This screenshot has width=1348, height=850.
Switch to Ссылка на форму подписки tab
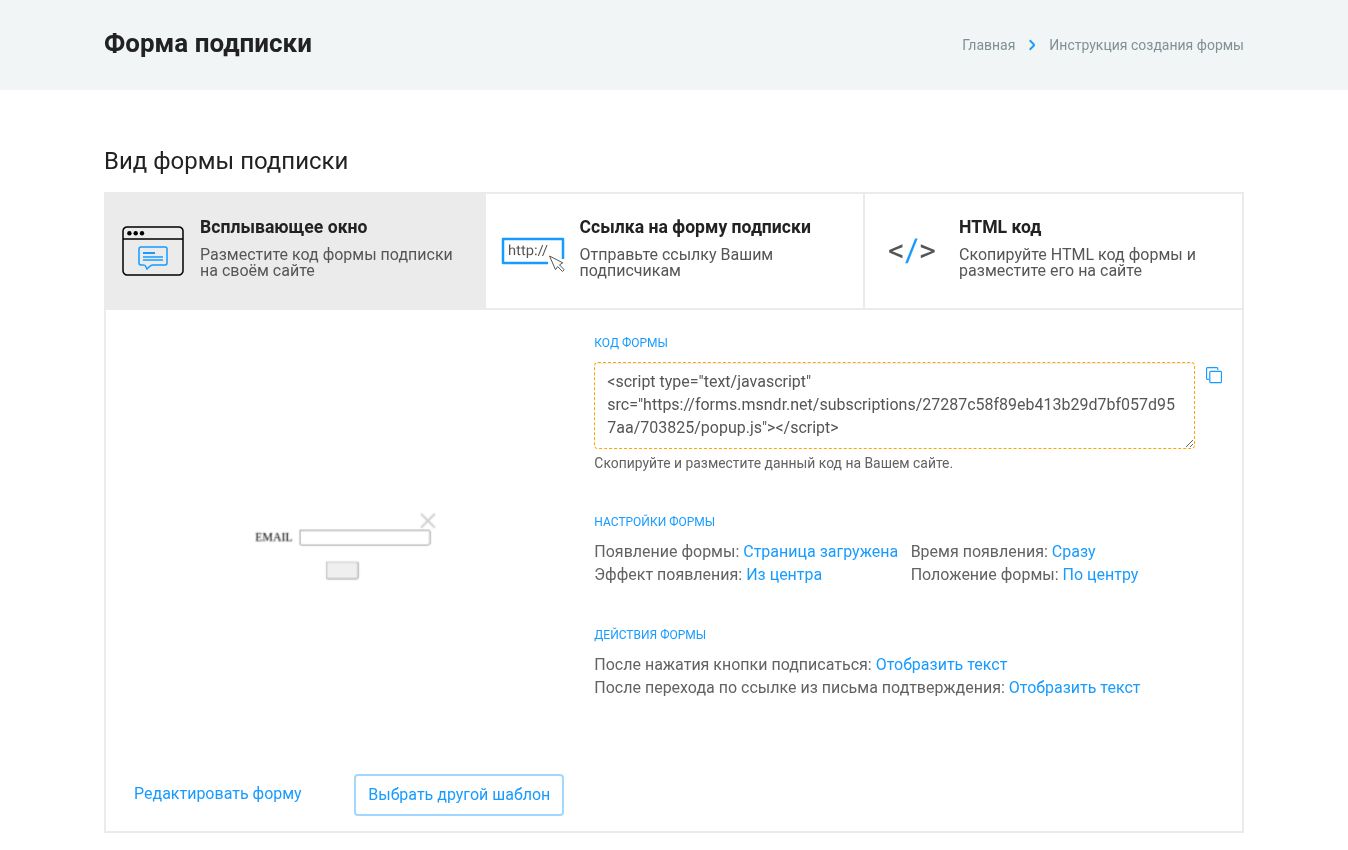(675, 251)
